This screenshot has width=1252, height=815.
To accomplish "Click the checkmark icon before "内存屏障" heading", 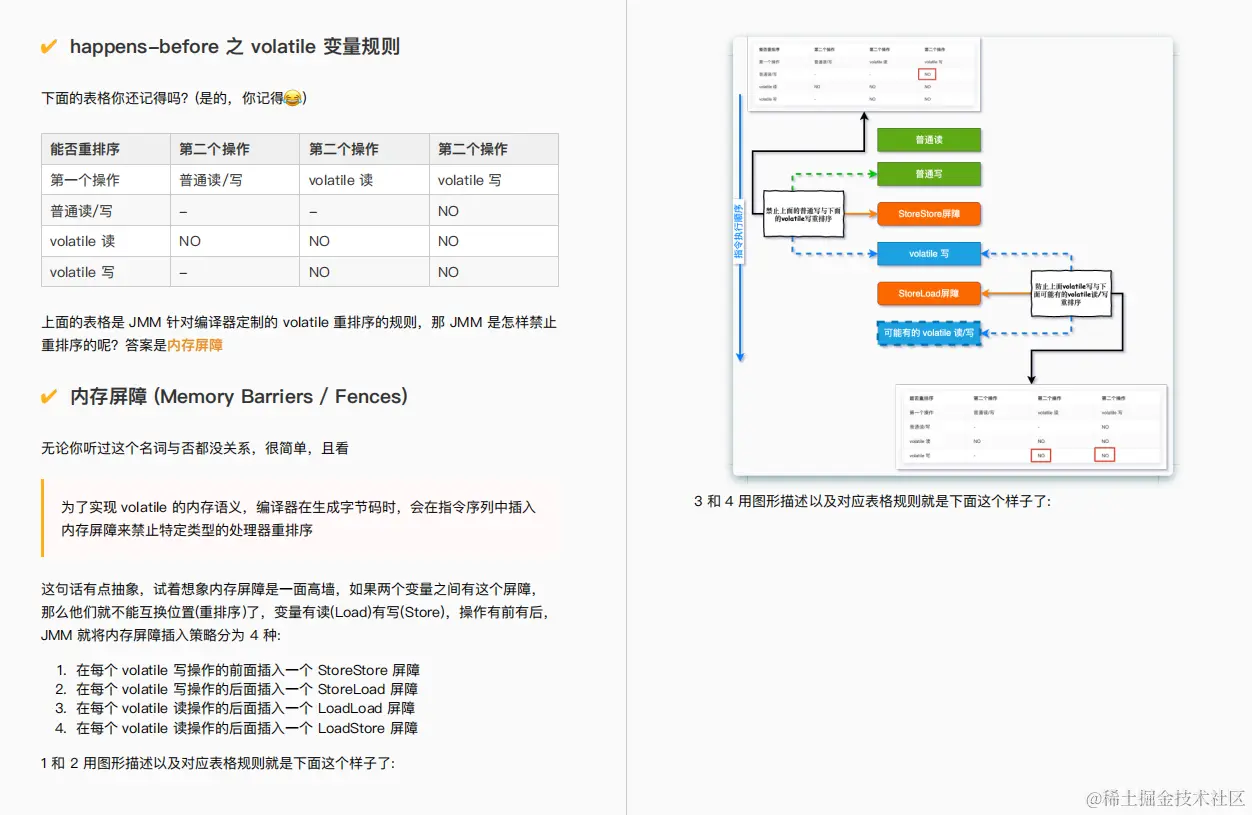I will (48, 396).
